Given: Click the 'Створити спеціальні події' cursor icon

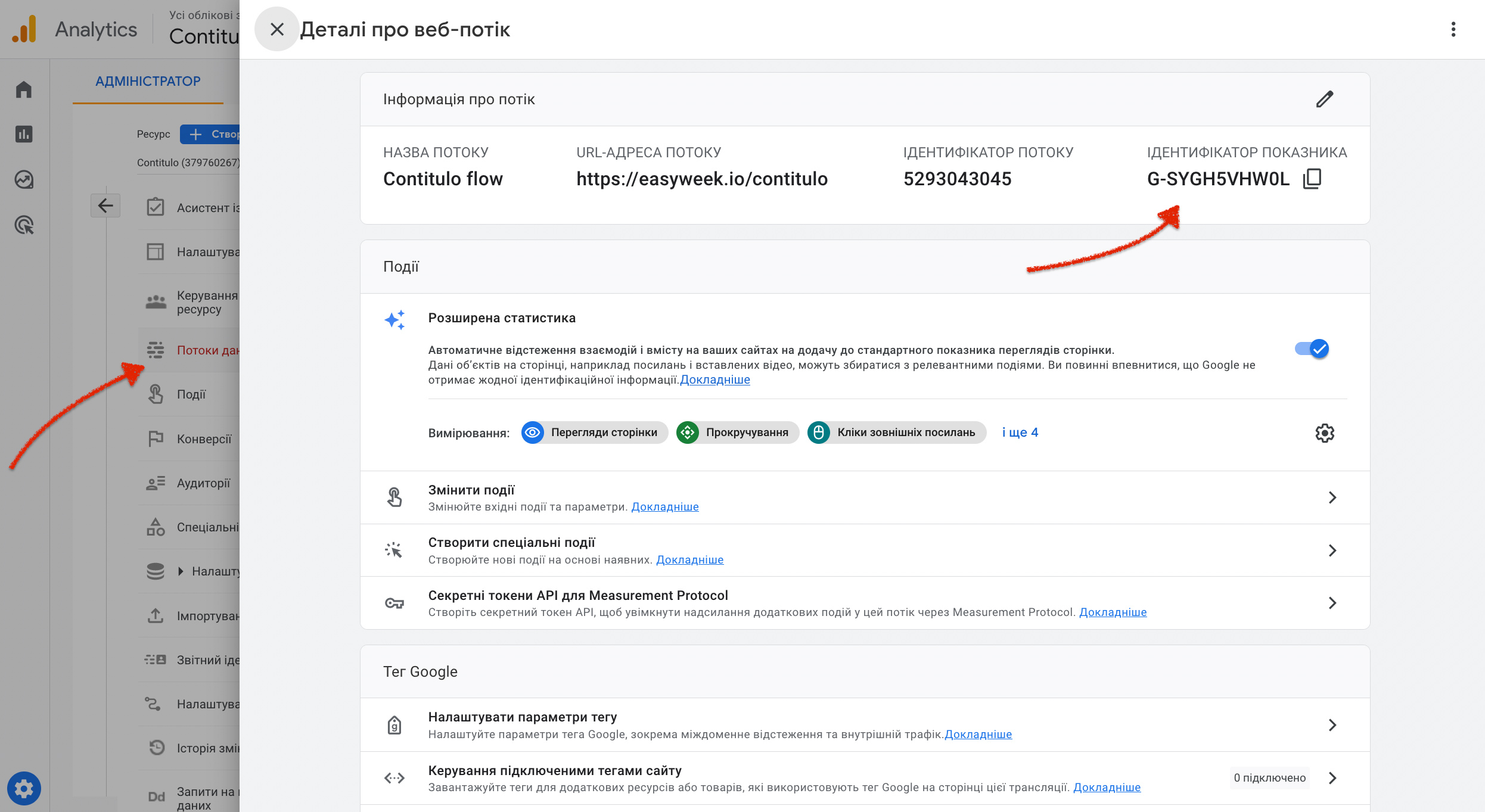Looking at the screenshot, I should pos(394,550).
